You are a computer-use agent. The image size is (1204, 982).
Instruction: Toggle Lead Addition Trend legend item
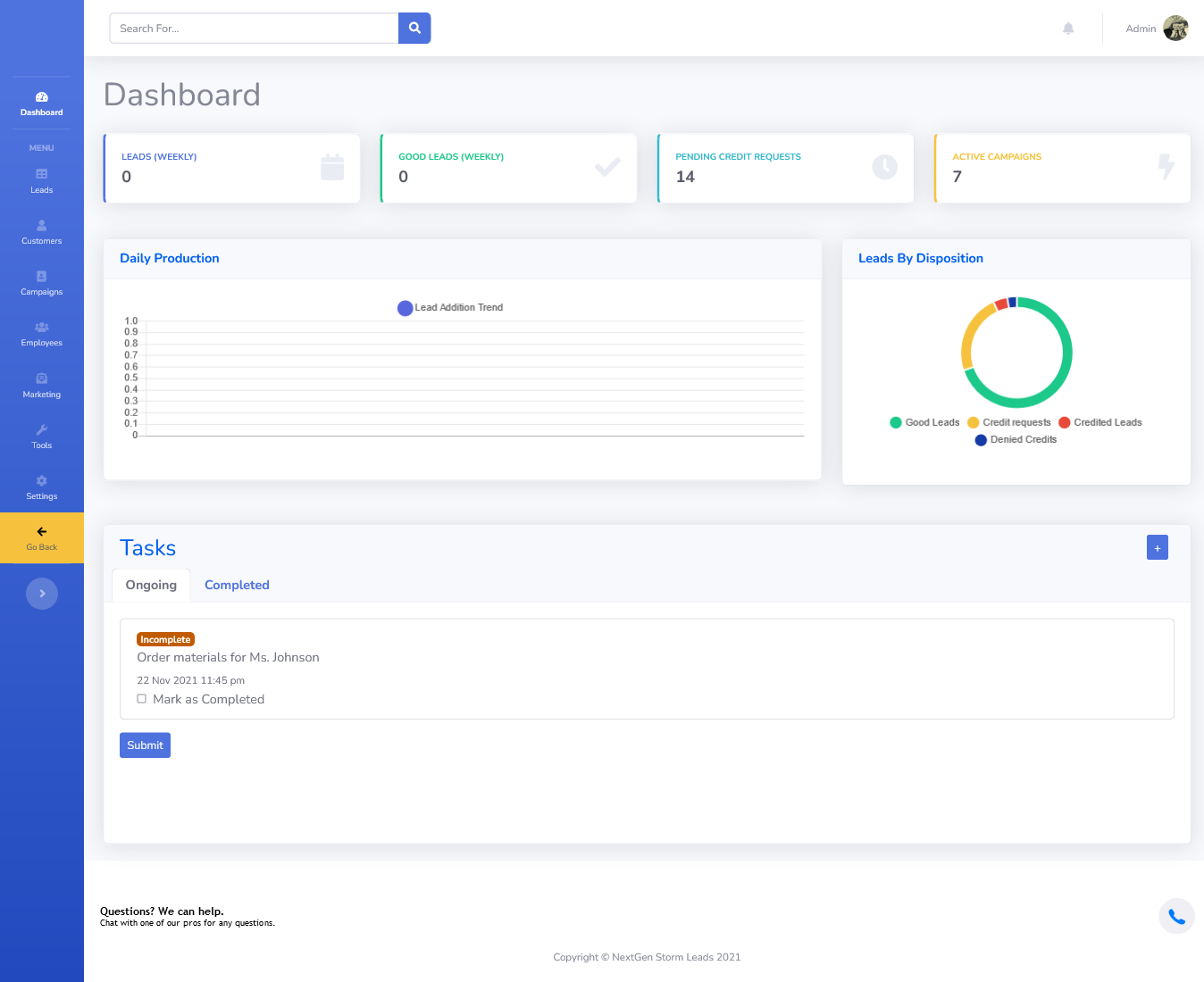click(x=450, y=308)
